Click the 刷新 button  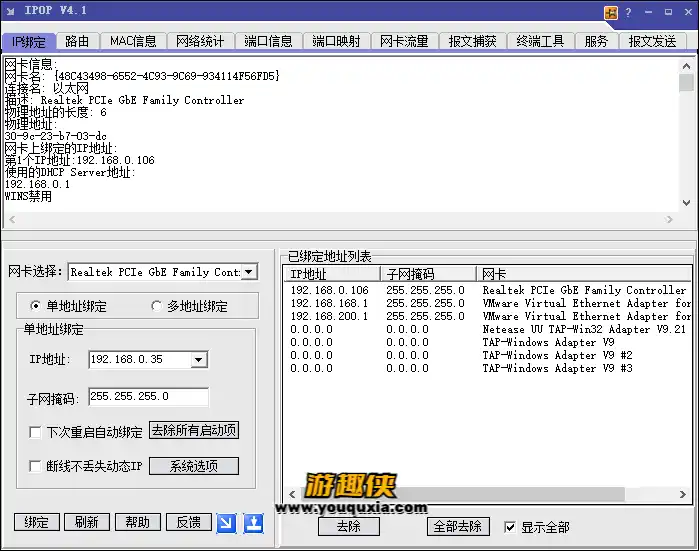click(87, 522)
